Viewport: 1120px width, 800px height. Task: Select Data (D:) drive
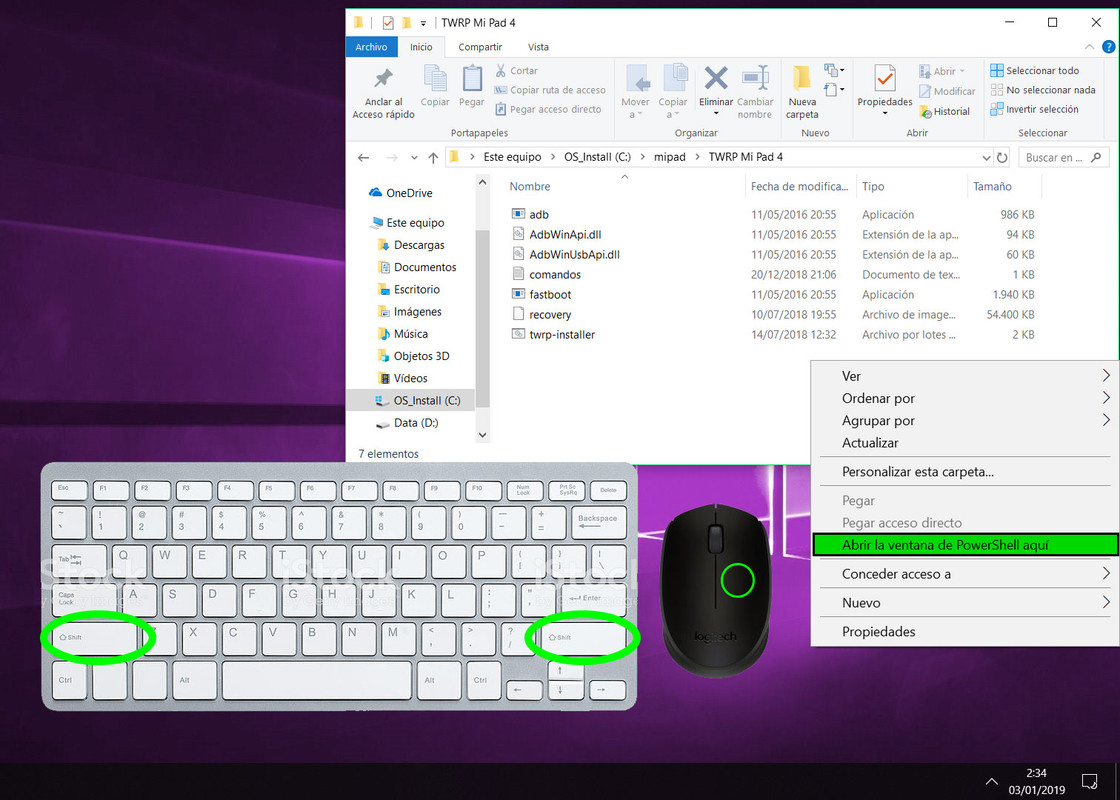[407, 423]
